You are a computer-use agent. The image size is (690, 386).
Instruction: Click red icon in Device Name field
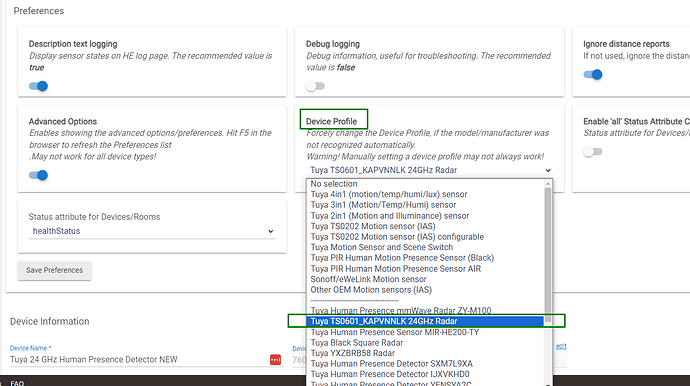[275, 360]
